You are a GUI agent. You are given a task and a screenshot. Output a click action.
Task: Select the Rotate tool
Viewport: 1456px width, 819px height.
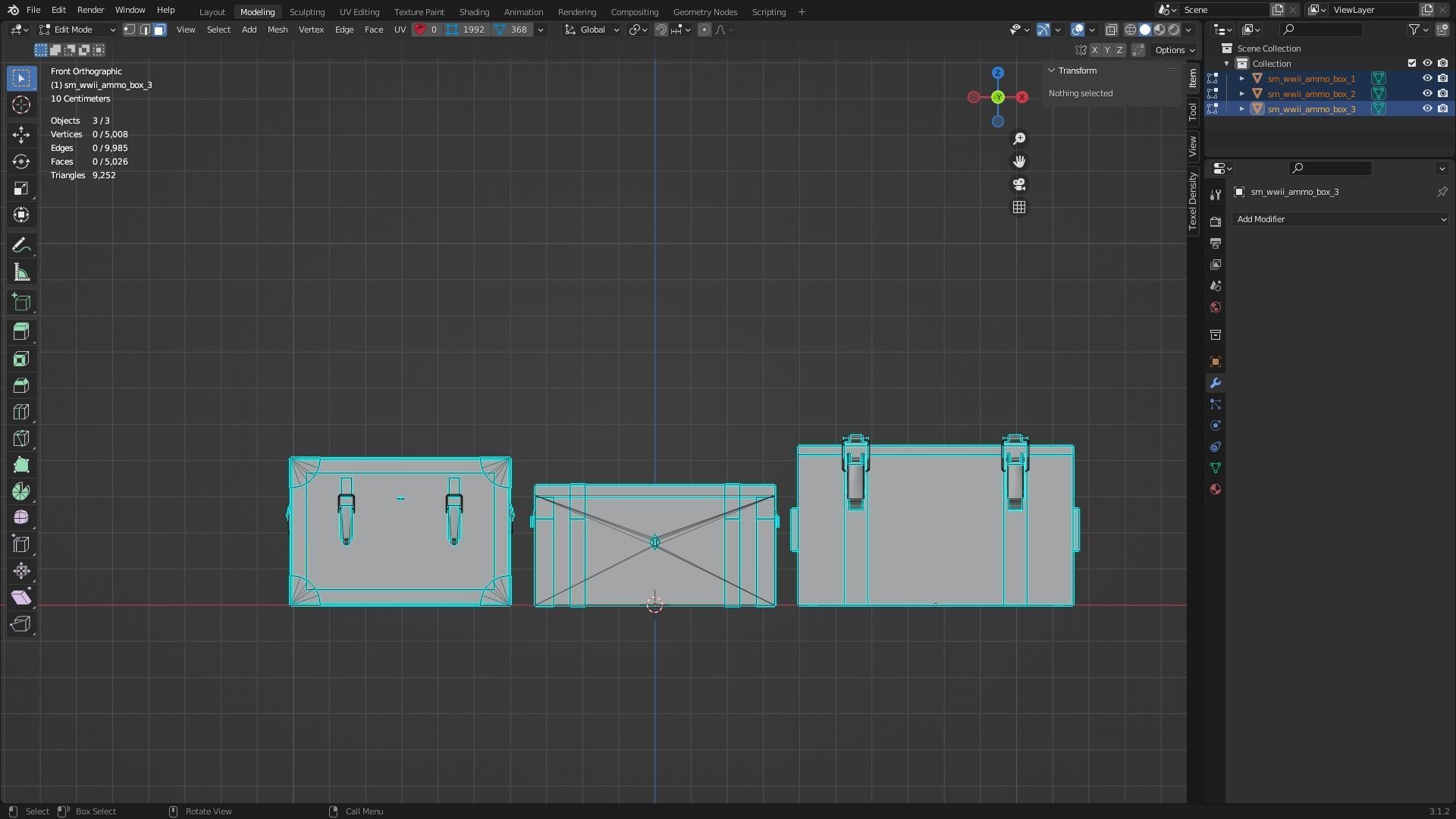pos(21,162)
